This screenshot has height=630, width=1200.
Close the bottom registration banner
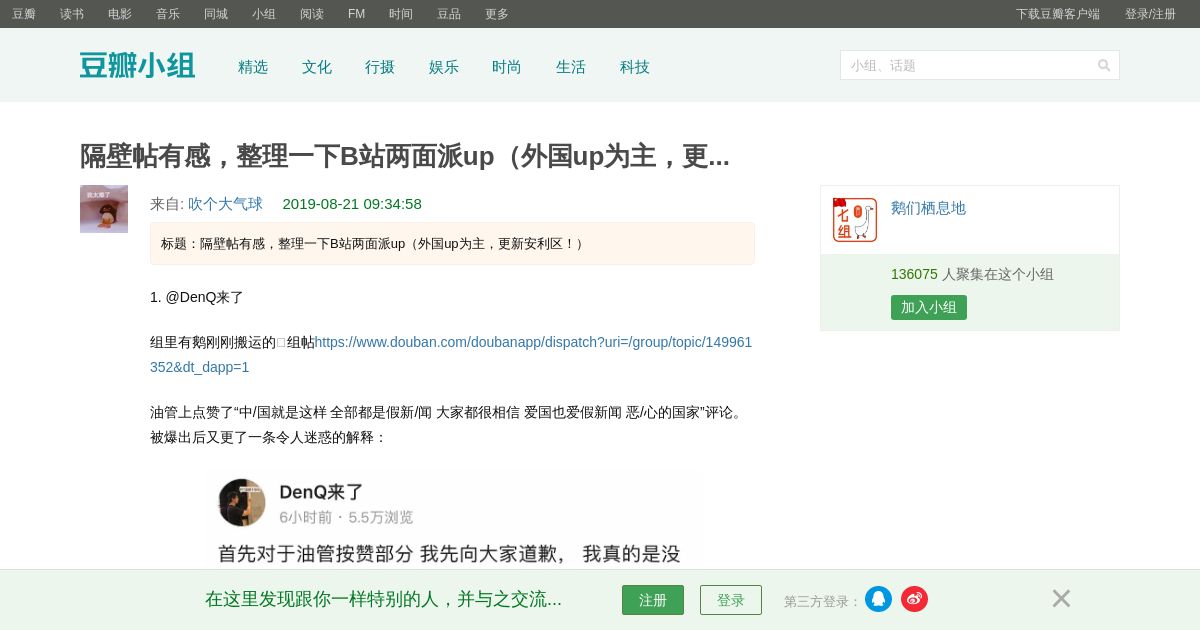1061,598
